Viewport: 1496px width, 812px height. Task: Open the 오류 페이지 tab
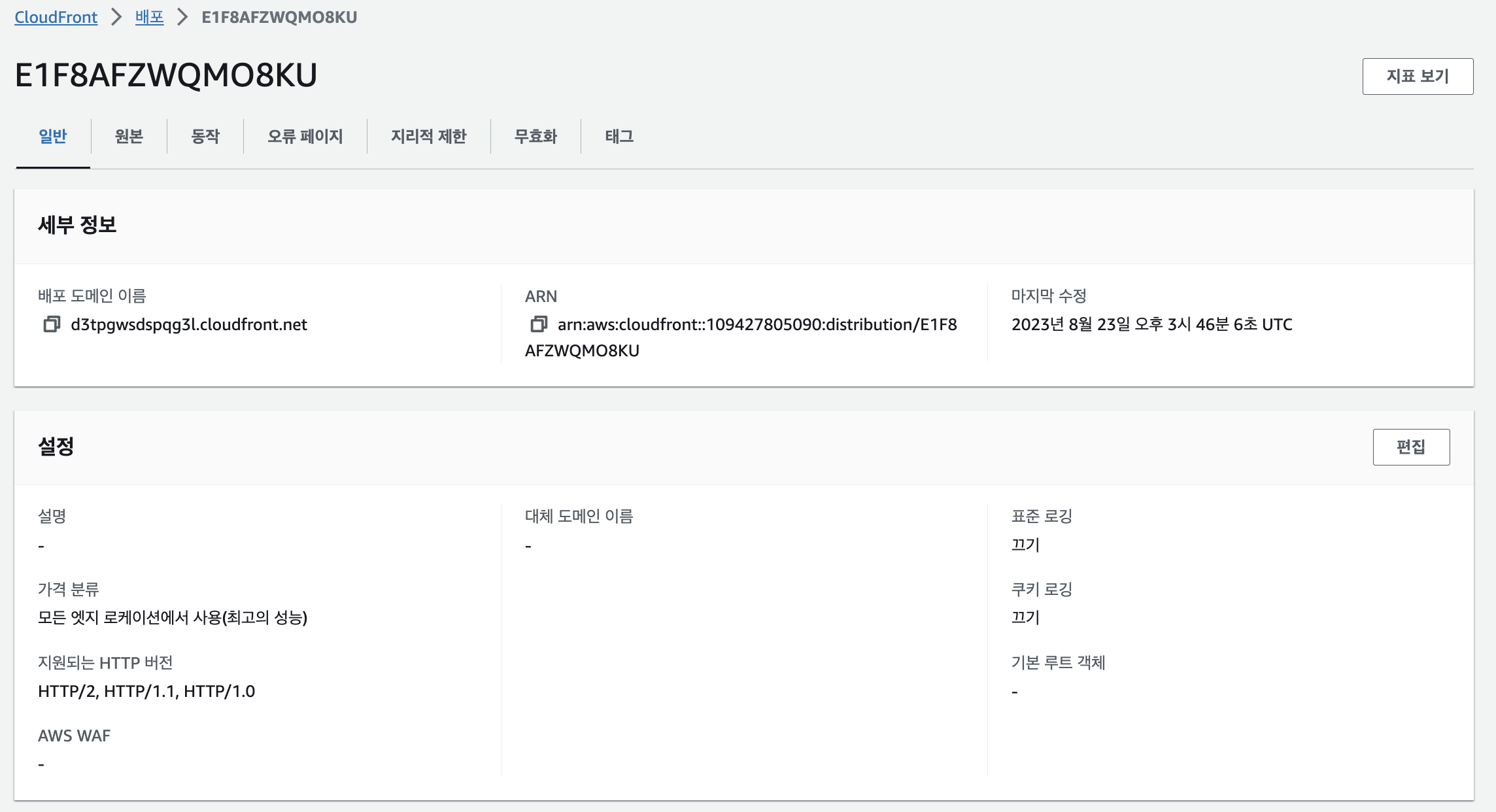305,136
